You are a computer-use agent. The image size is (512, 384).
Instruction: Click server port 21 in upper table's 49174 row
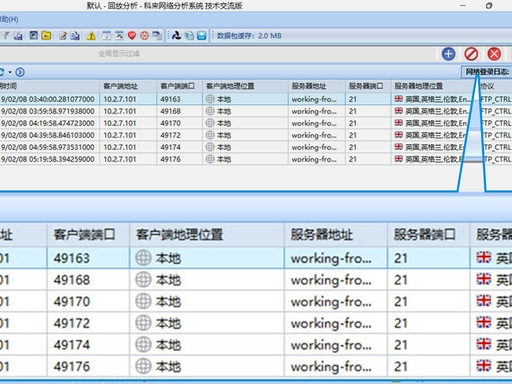pyautogui.click(x=353, y=147)
